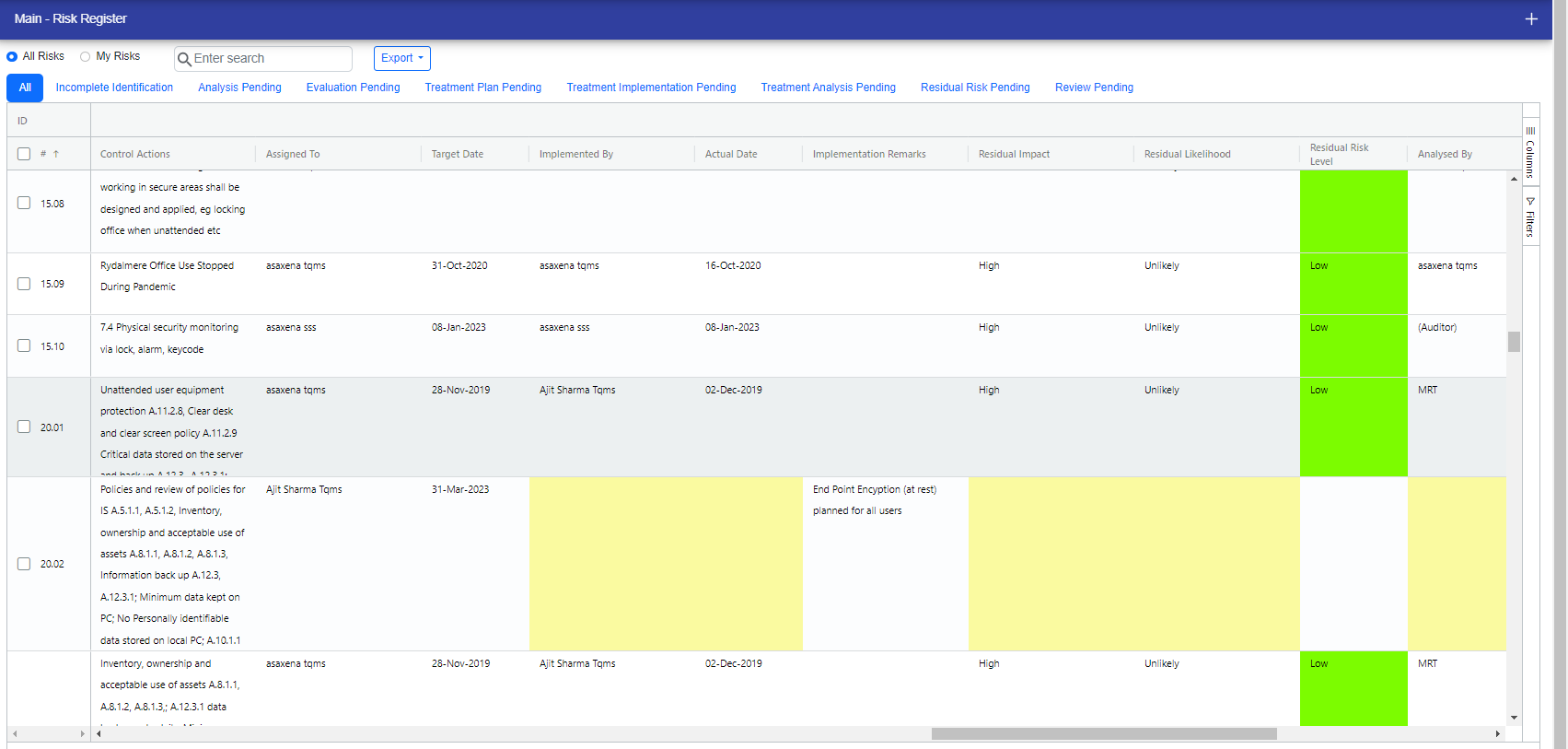This screenshot has width=1568, height=749.
Task: Click the plus icon in header bar
Action: point(1531,19)
